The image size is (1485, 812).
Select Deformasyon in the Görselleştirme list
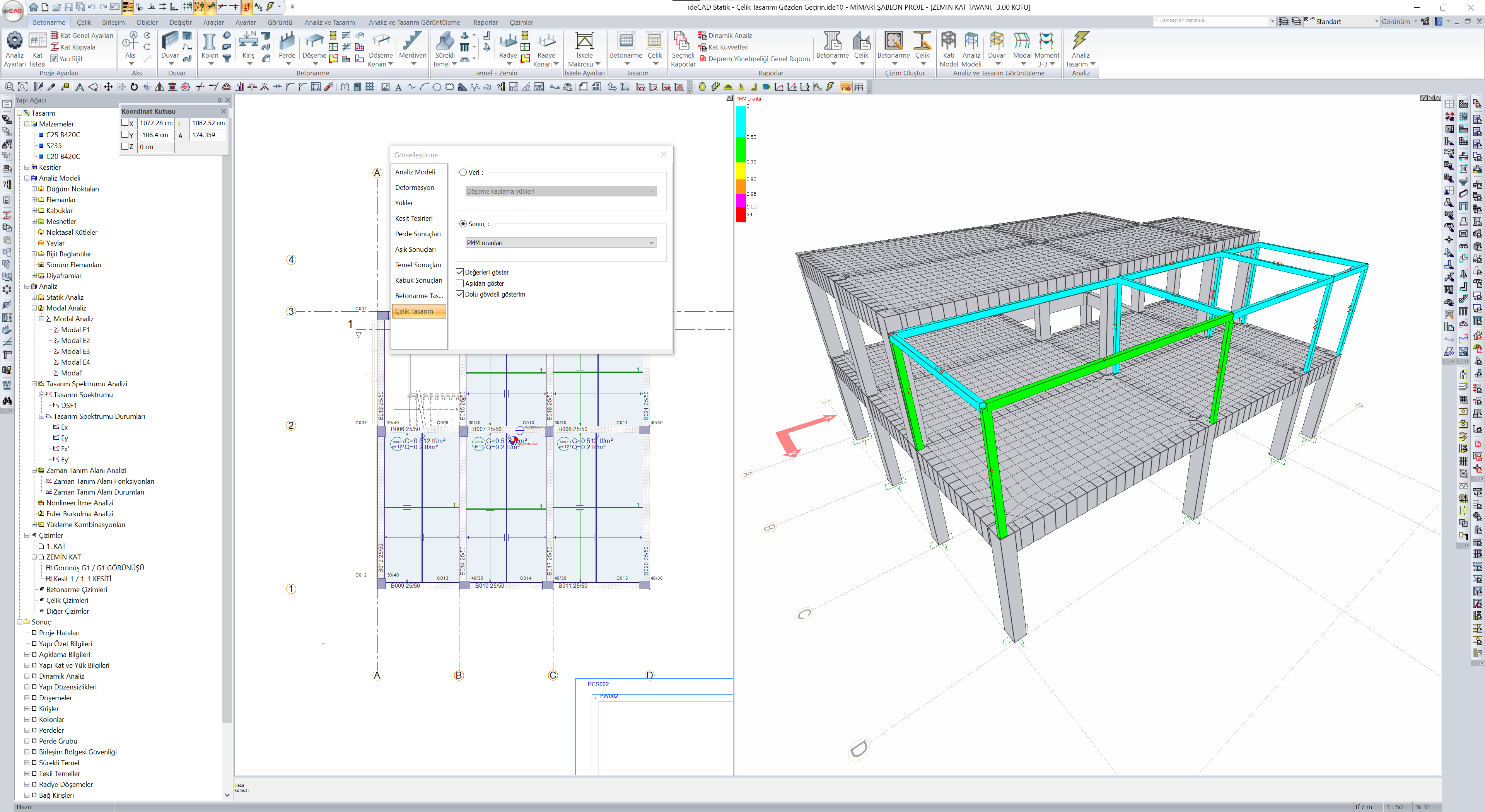point(415,188)
